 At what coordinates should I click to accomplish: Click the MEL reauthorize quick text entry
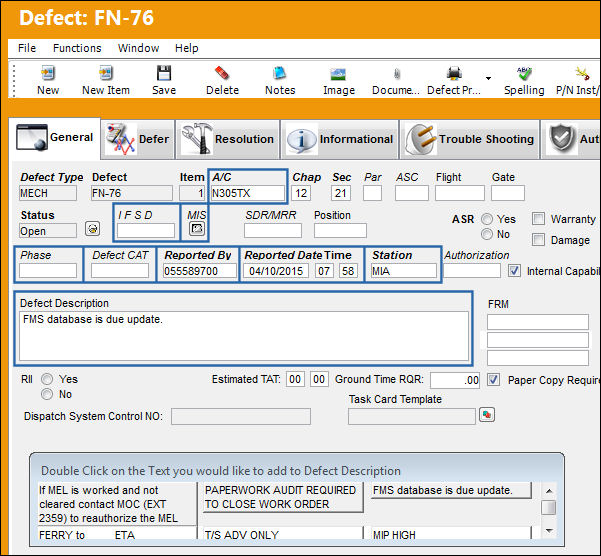point(116,504)
